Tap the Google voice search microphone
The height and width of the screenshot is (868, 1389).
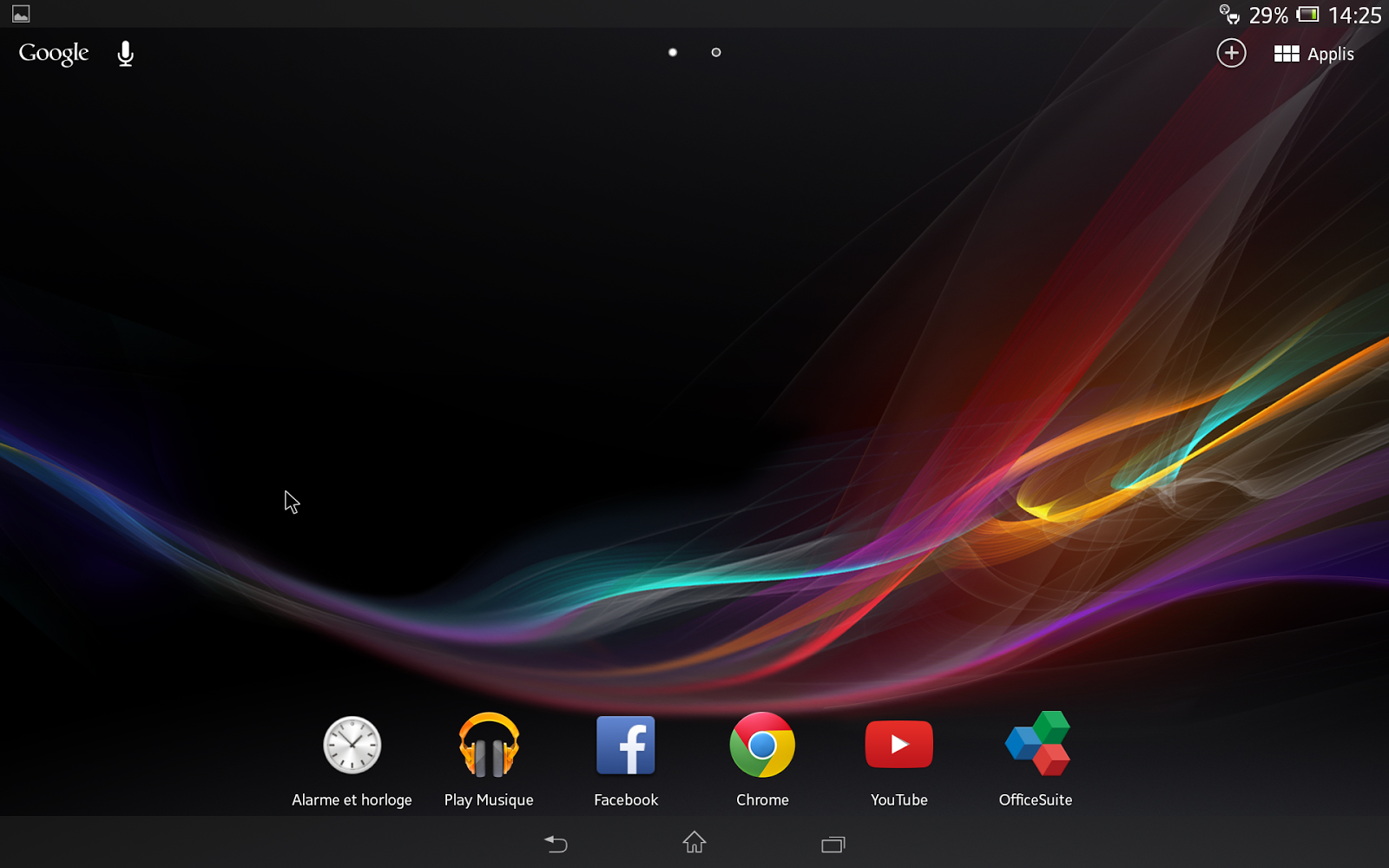click(x=124, y=53)
